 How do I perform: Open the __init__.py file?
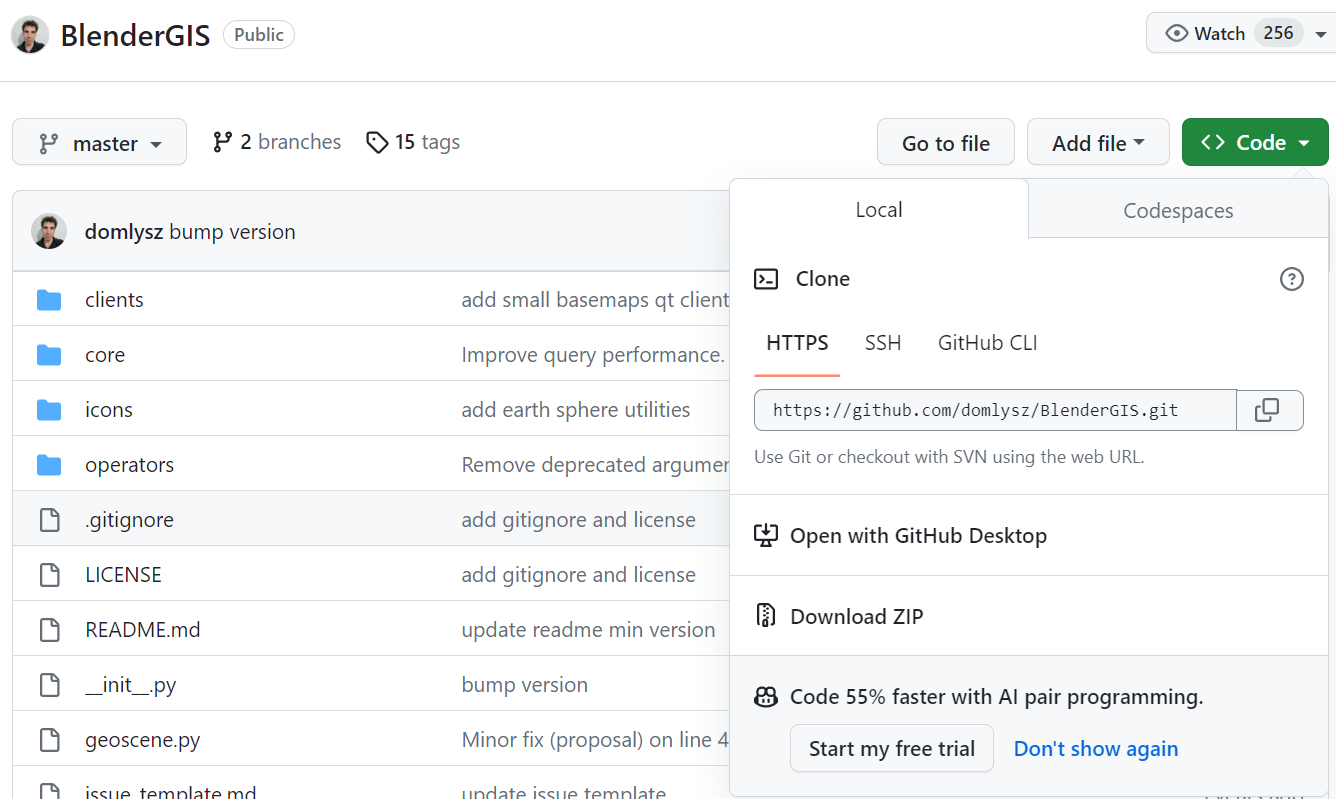[x=131, y=685]
